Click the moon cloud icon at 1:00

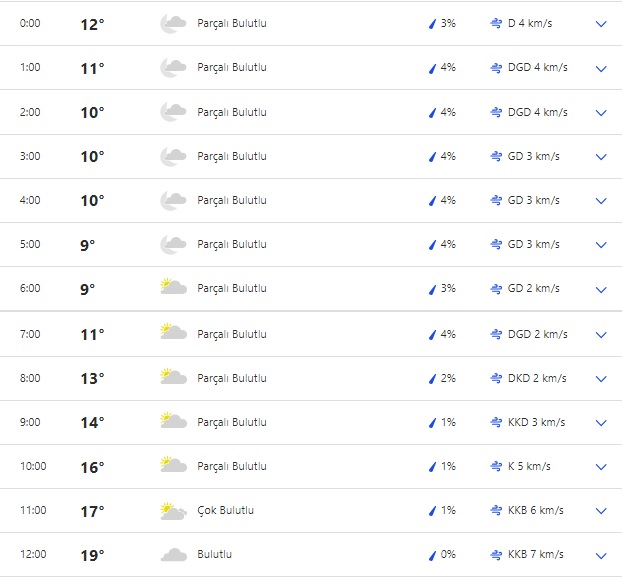173,68
